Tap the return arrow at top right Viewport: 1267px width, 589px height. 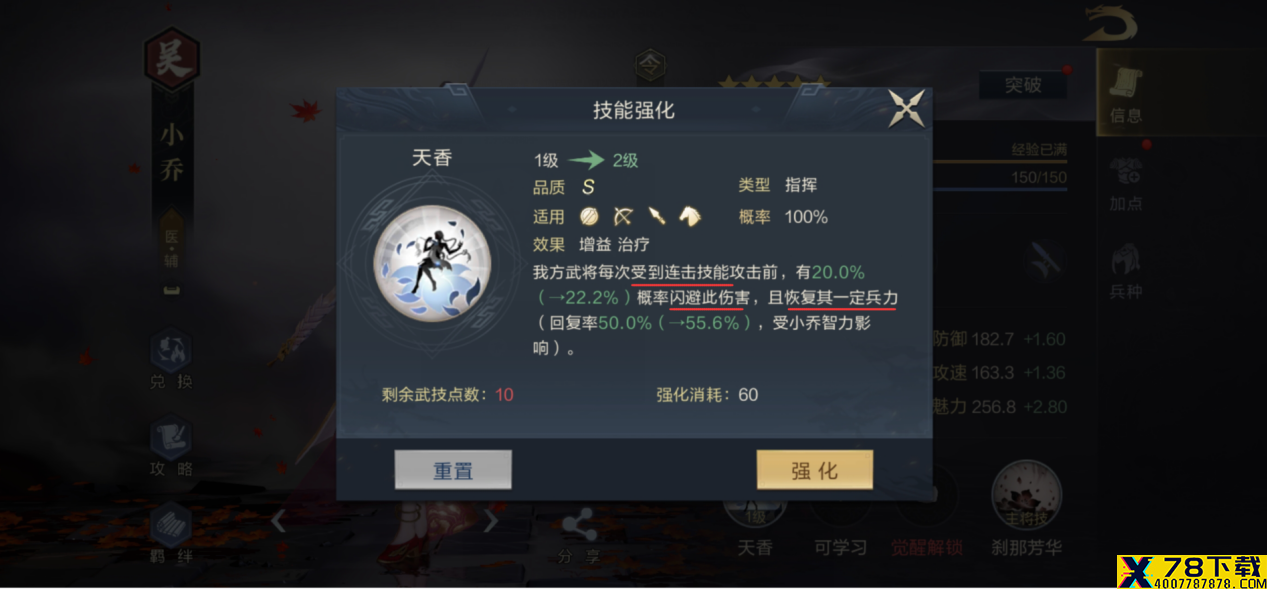pyautogui.click(x=1113, y=24)
